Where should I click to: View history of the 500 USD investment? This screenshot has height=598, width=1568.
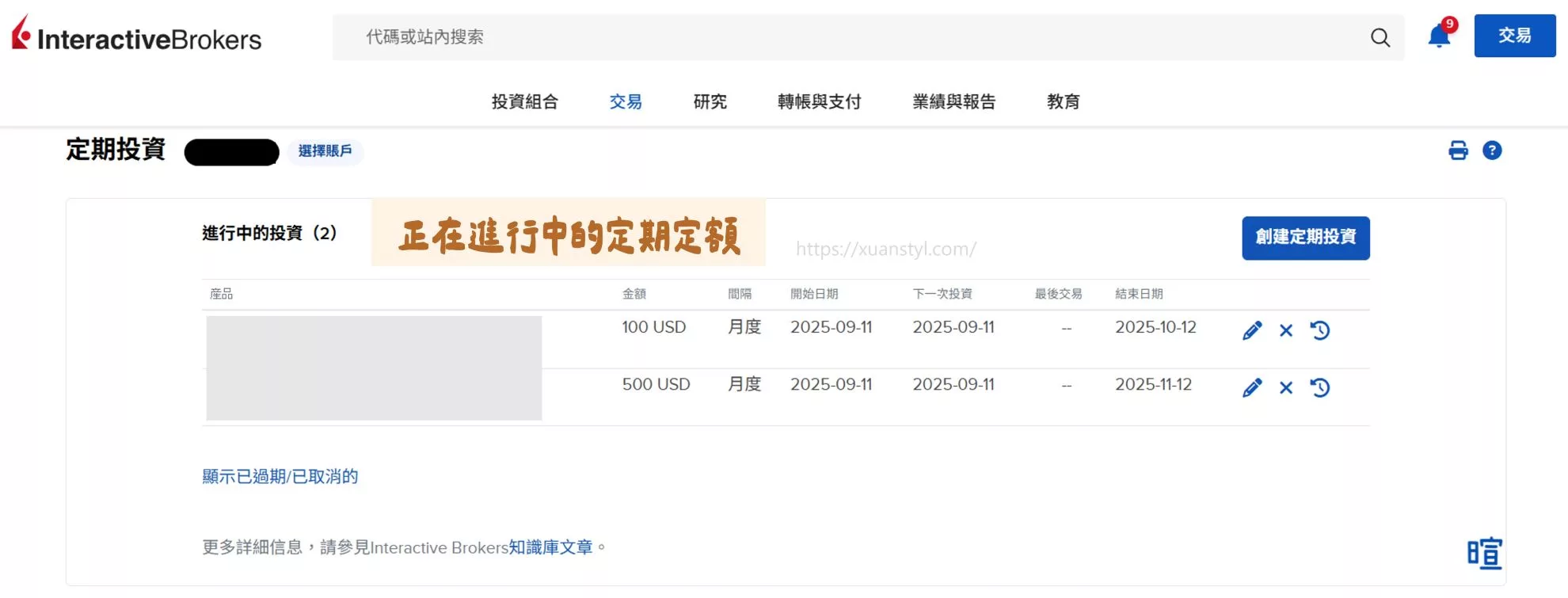tap(1320, 387)
